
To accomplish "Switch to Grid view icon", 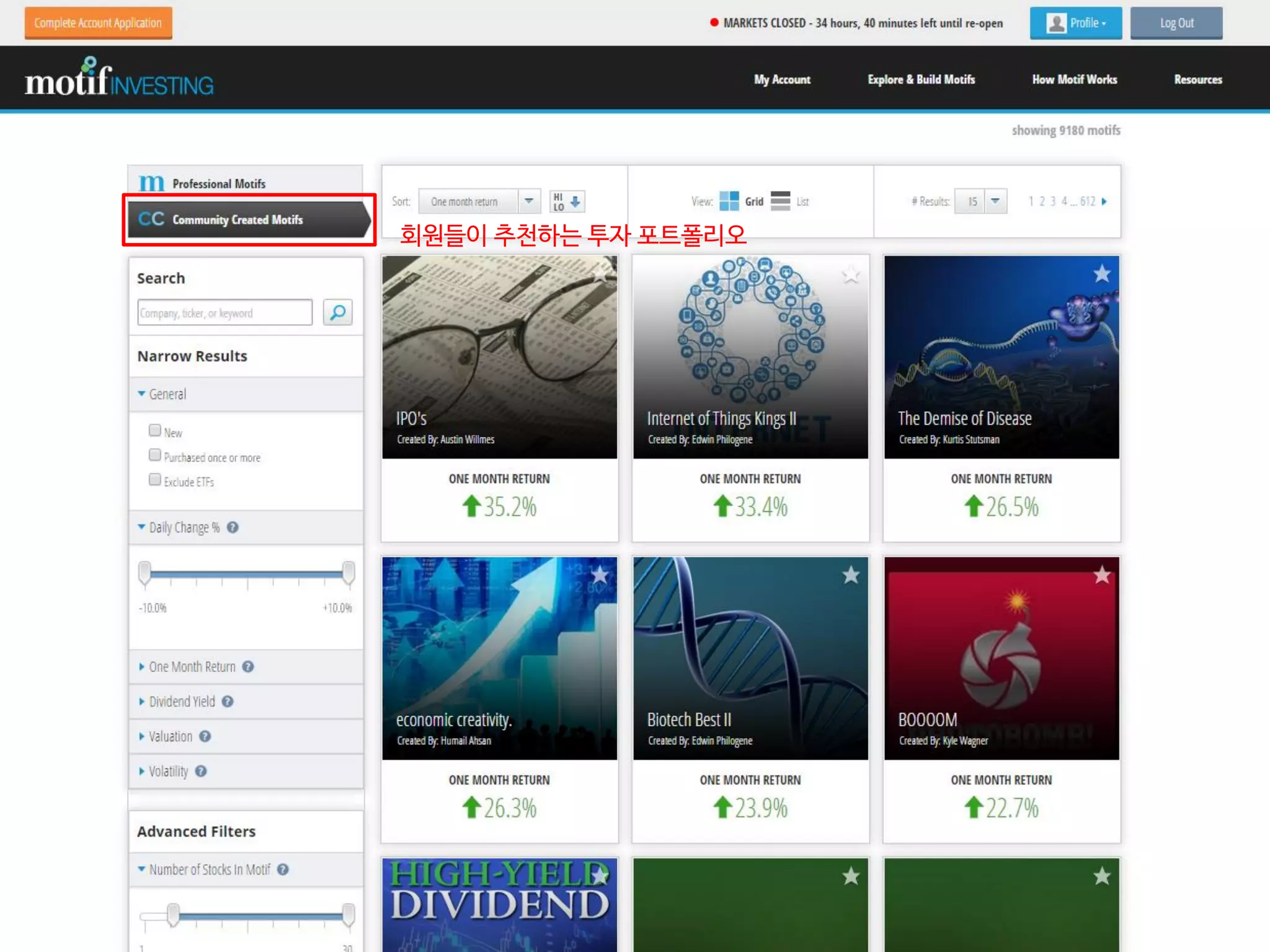I will (729, 201).
